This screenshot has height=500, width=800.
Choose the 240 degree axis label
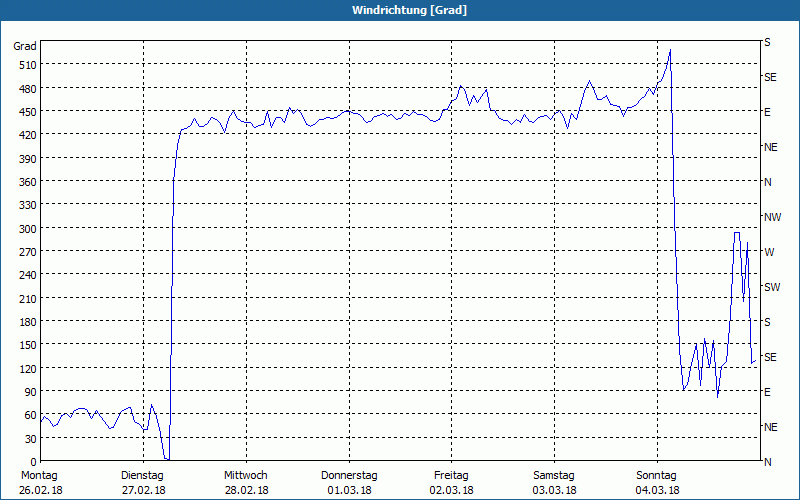coord(28,276)
